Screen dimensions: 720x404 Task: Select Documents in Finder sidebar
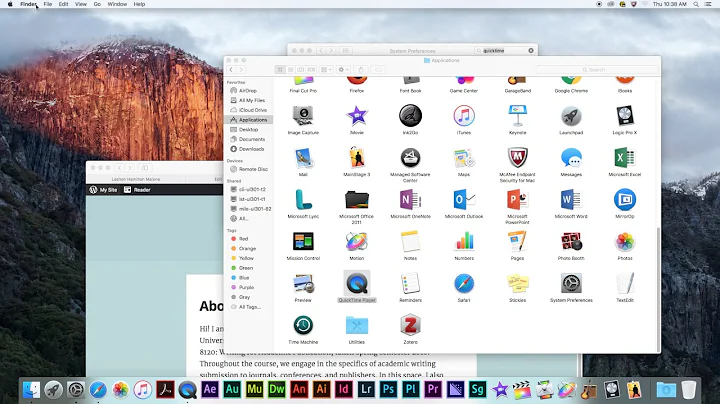click(250, 139)
